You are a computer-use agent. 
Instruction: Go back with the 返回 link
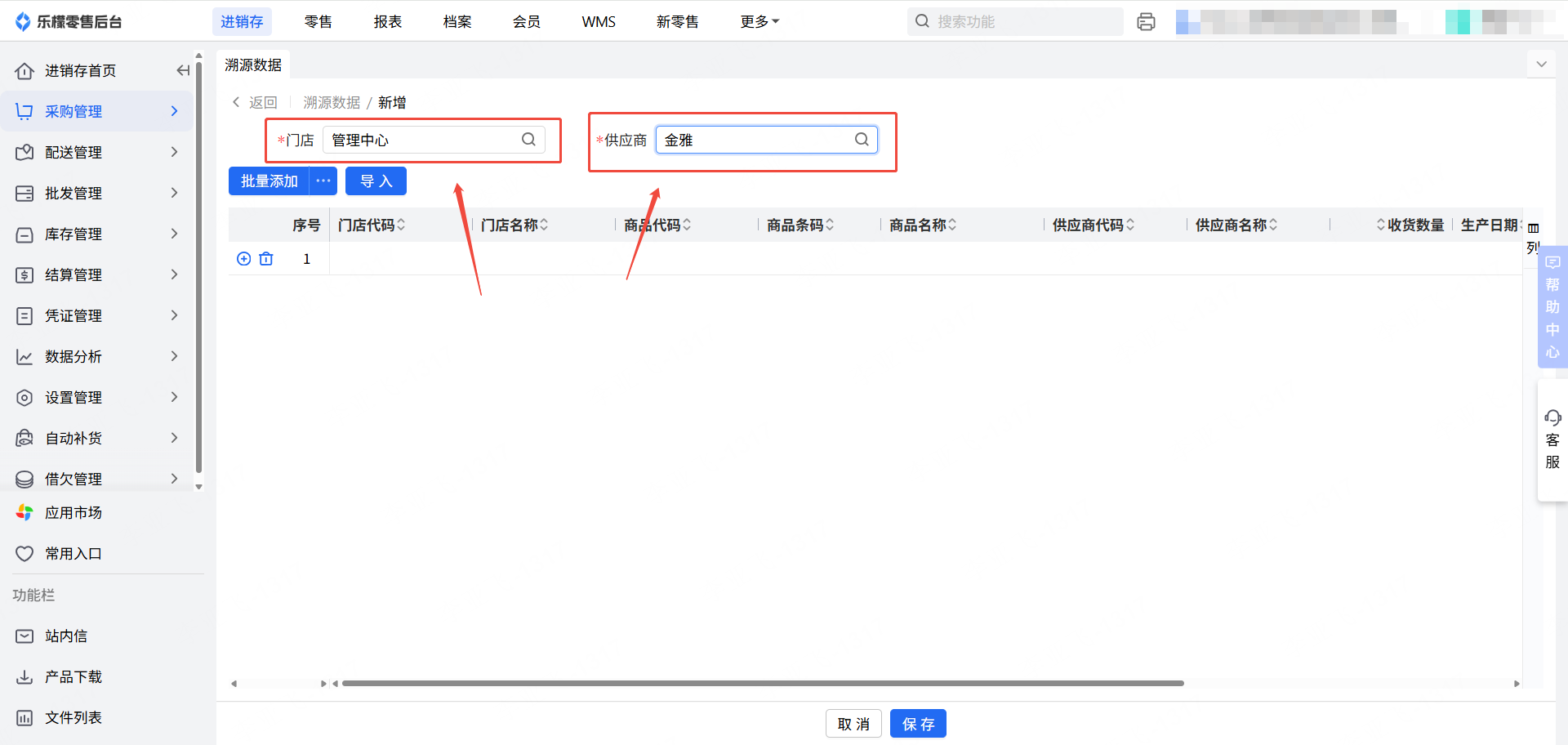255,102
